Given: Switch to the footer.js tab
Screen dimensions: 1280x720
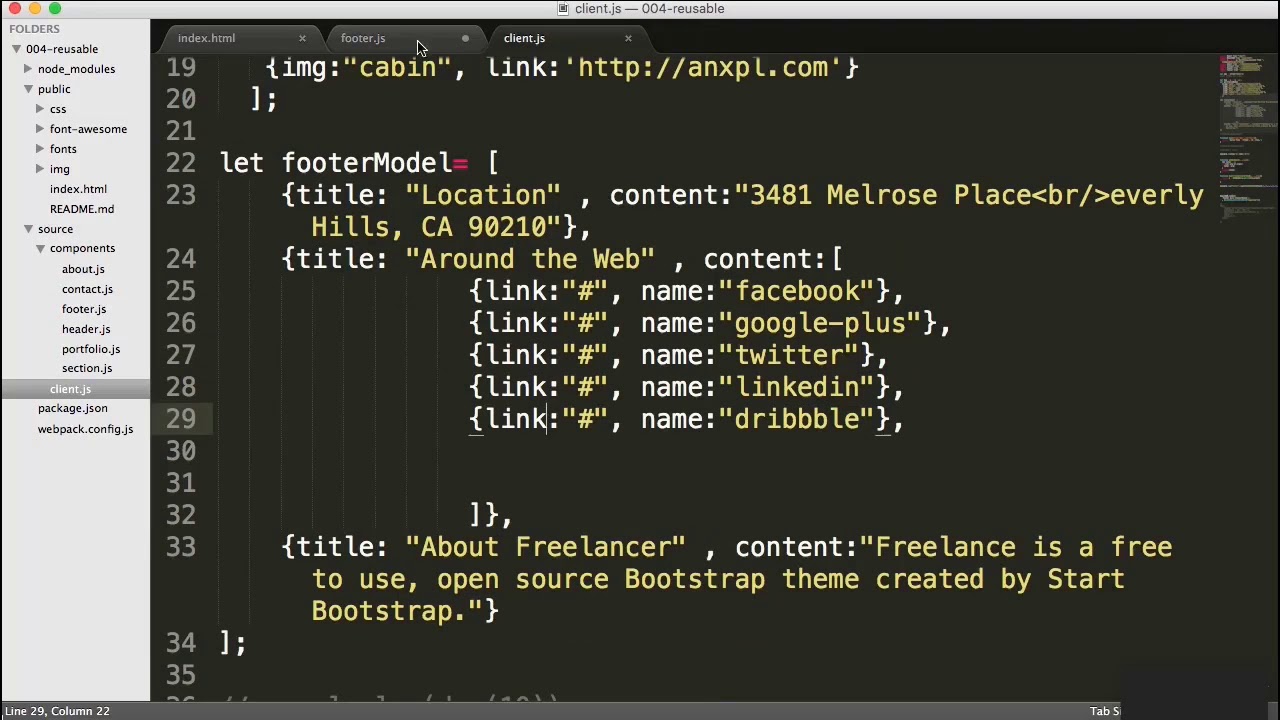Looking at the screenshot, I should tap(362, 38).
